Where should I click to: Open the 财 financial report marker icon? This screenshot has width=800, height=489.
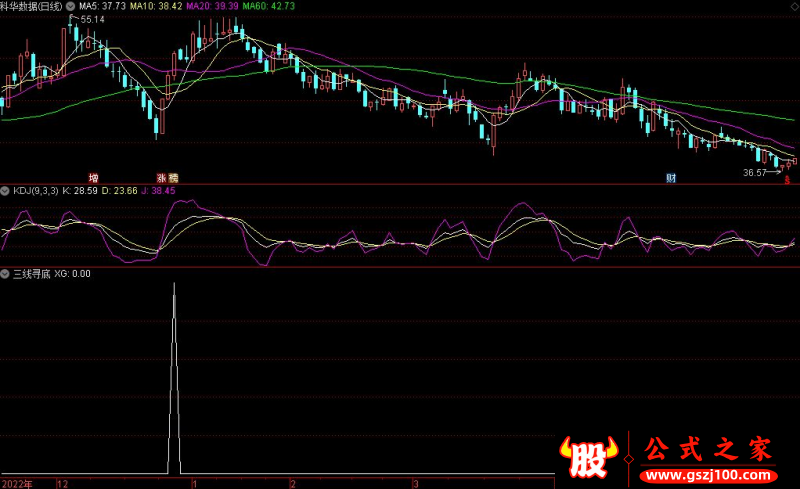coord(671,178)
